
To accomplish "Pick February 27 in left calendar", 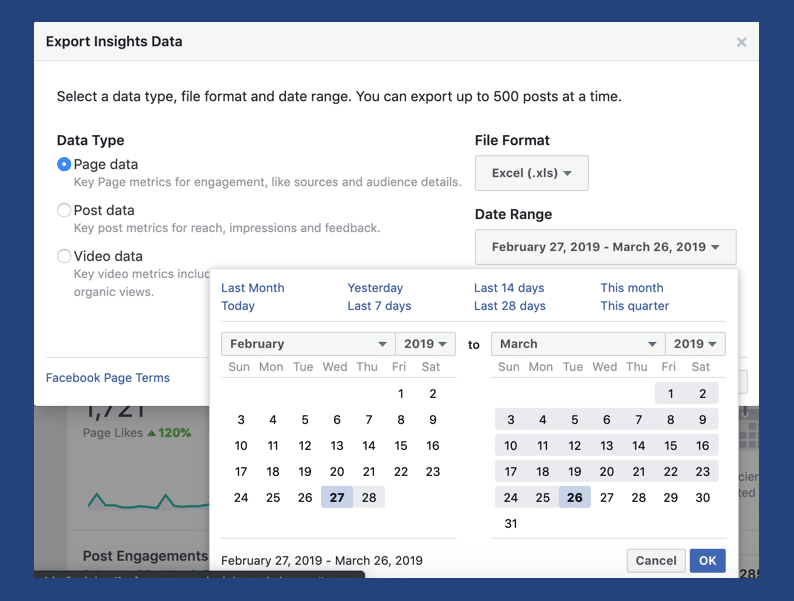I will pos(337,497).
